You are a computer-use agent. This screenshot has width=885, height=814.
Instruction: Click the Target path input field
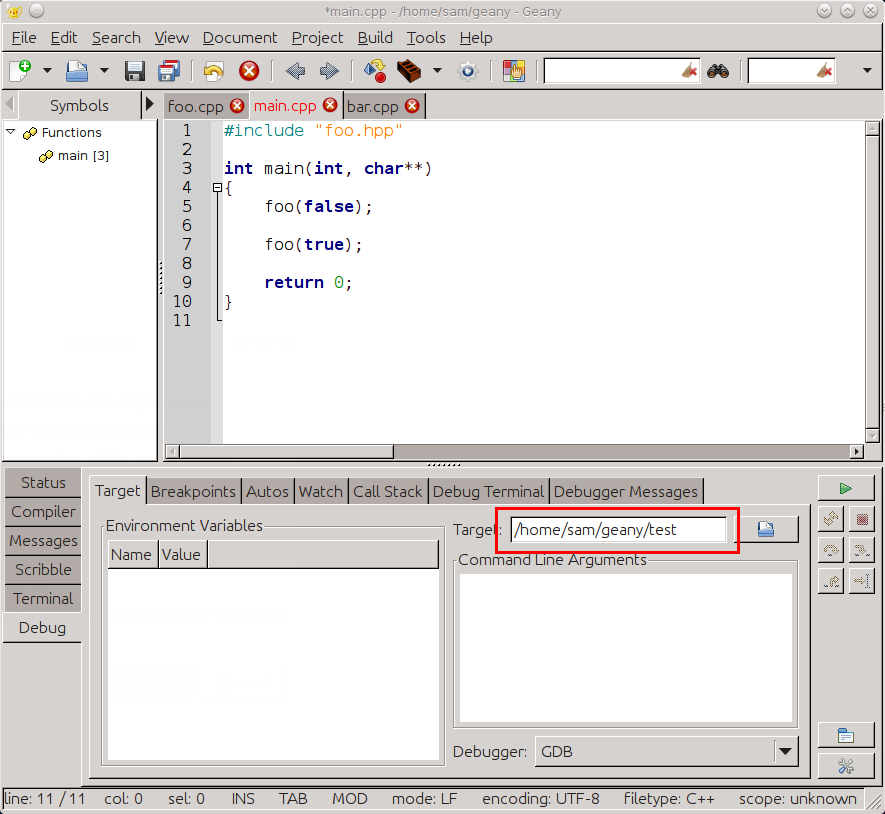click(x=619, y=529)
